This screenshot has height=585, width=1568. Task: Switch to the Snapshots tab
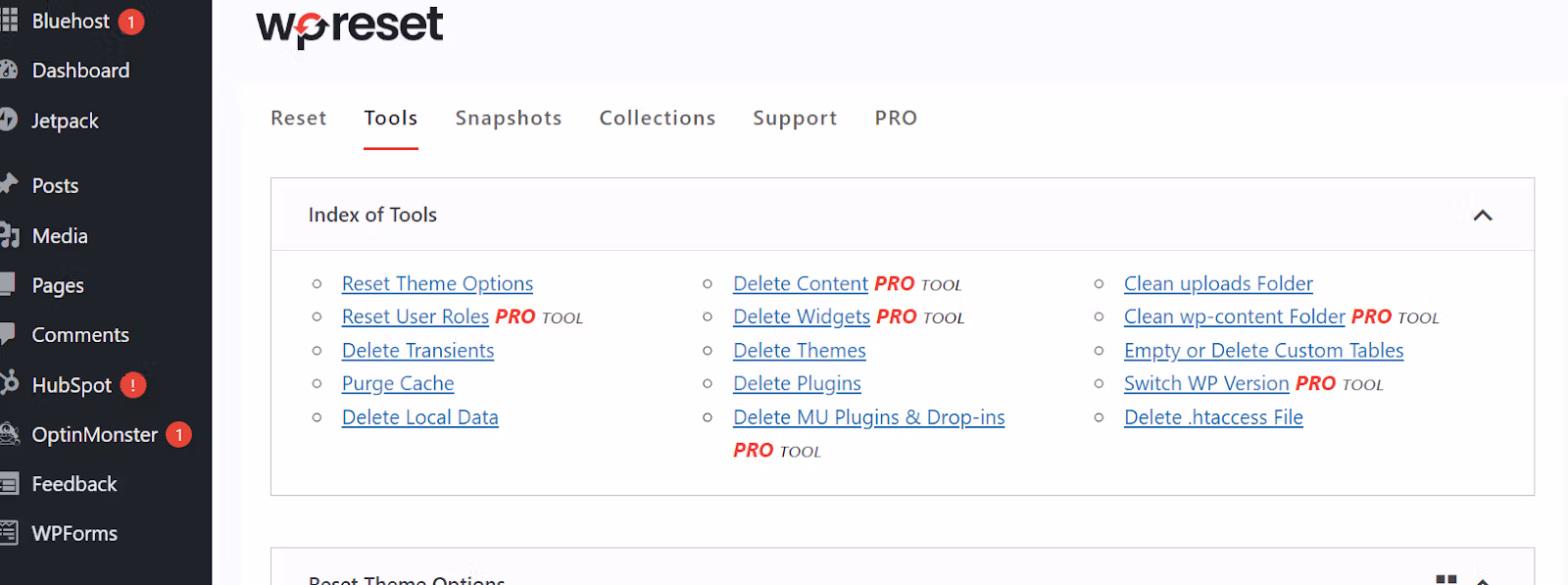coord(508,118)
